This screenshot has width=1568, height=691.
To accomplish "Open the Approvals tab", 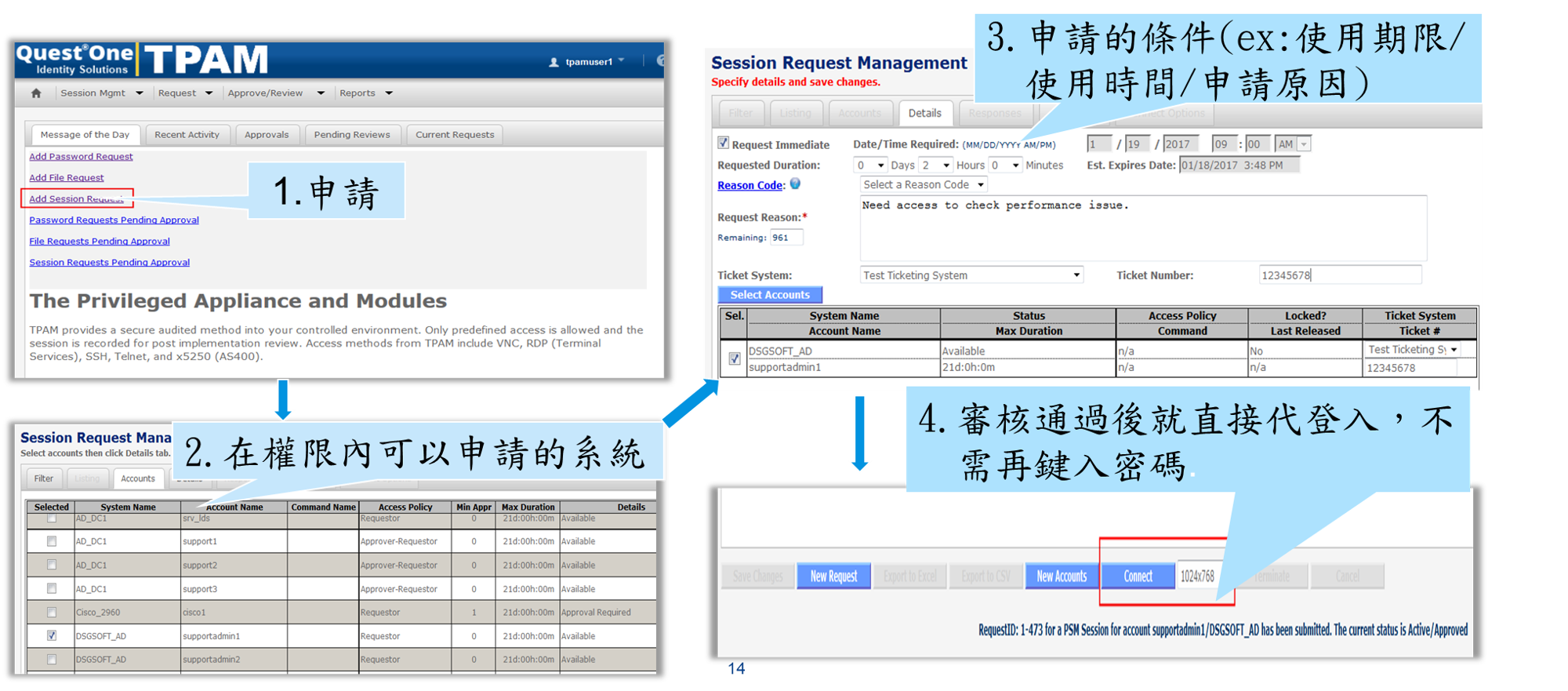I will [267, 135].
